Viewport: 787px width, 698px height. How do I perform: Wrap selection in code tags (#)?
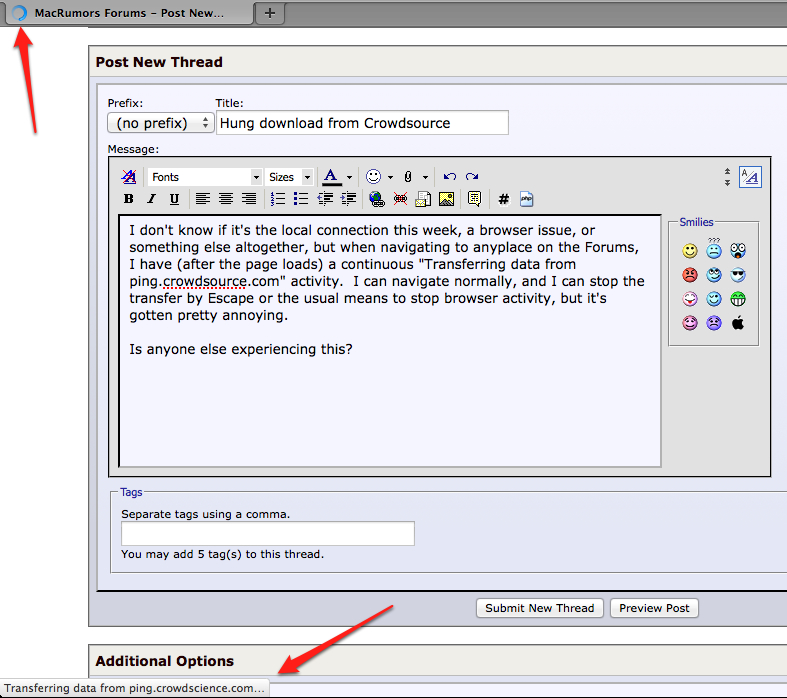point(503,199)
